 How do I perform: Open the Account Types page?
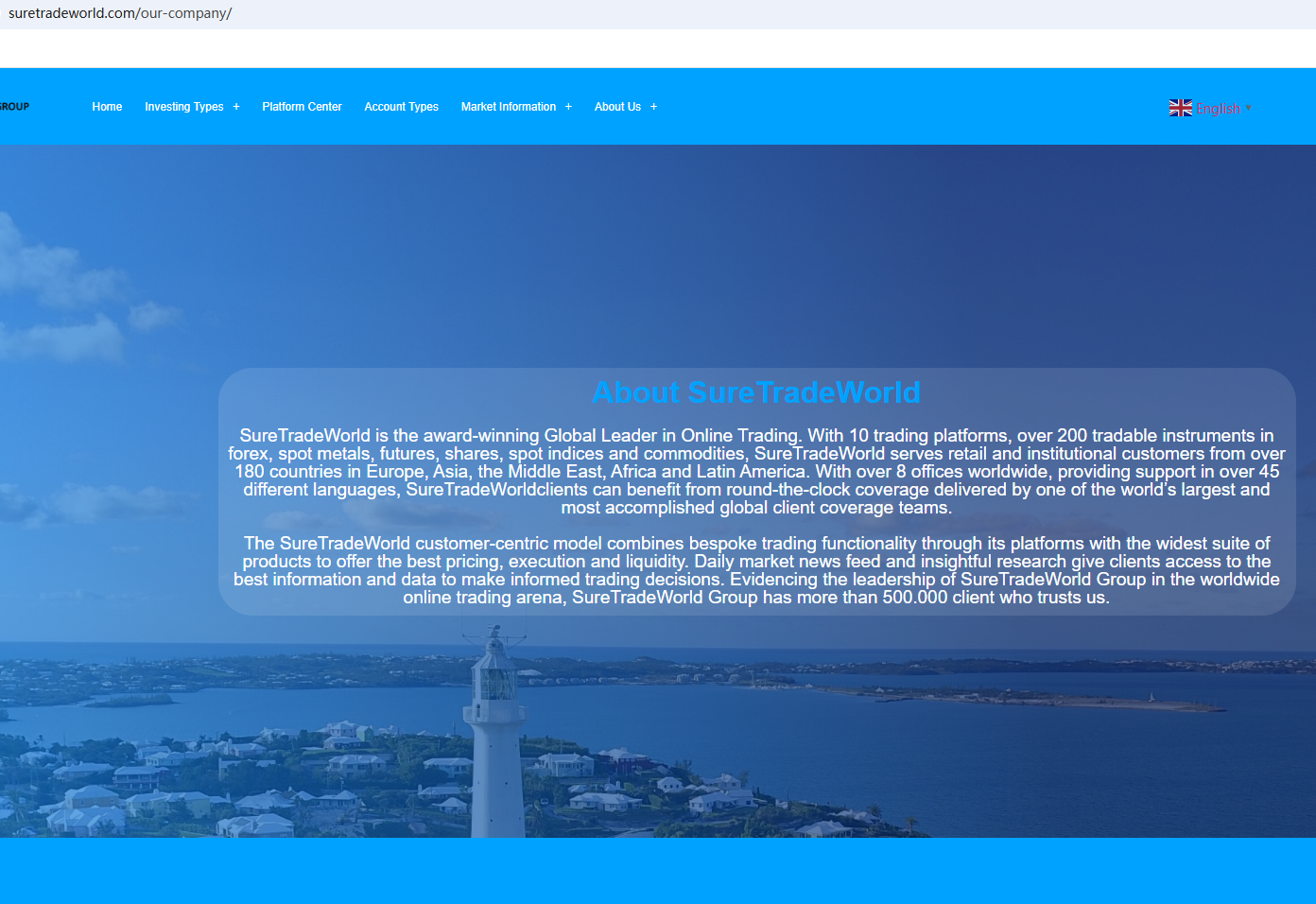[x=402, y=107]
